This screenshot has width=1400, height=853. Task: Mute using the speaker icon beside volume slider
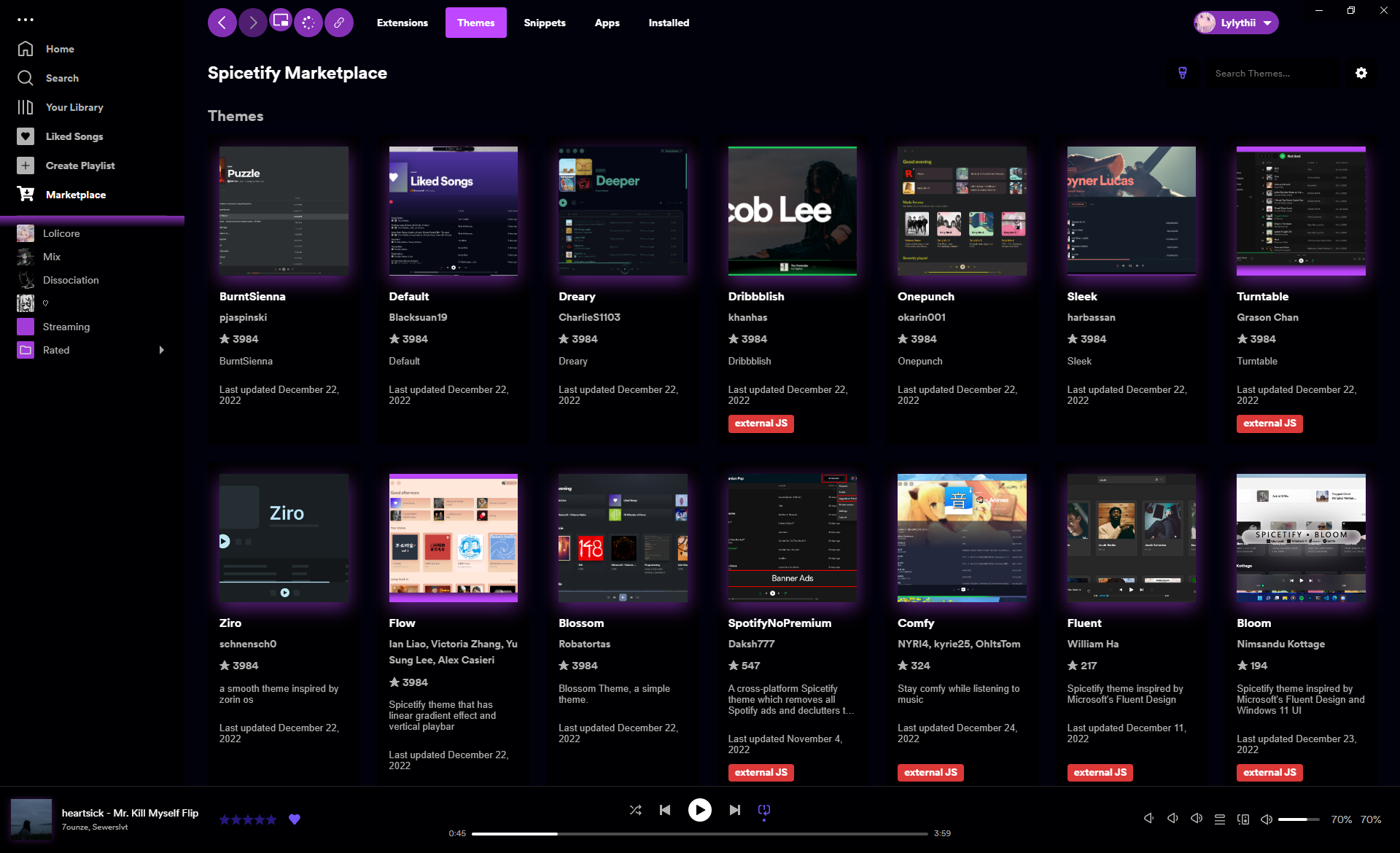click(1267, 819)
